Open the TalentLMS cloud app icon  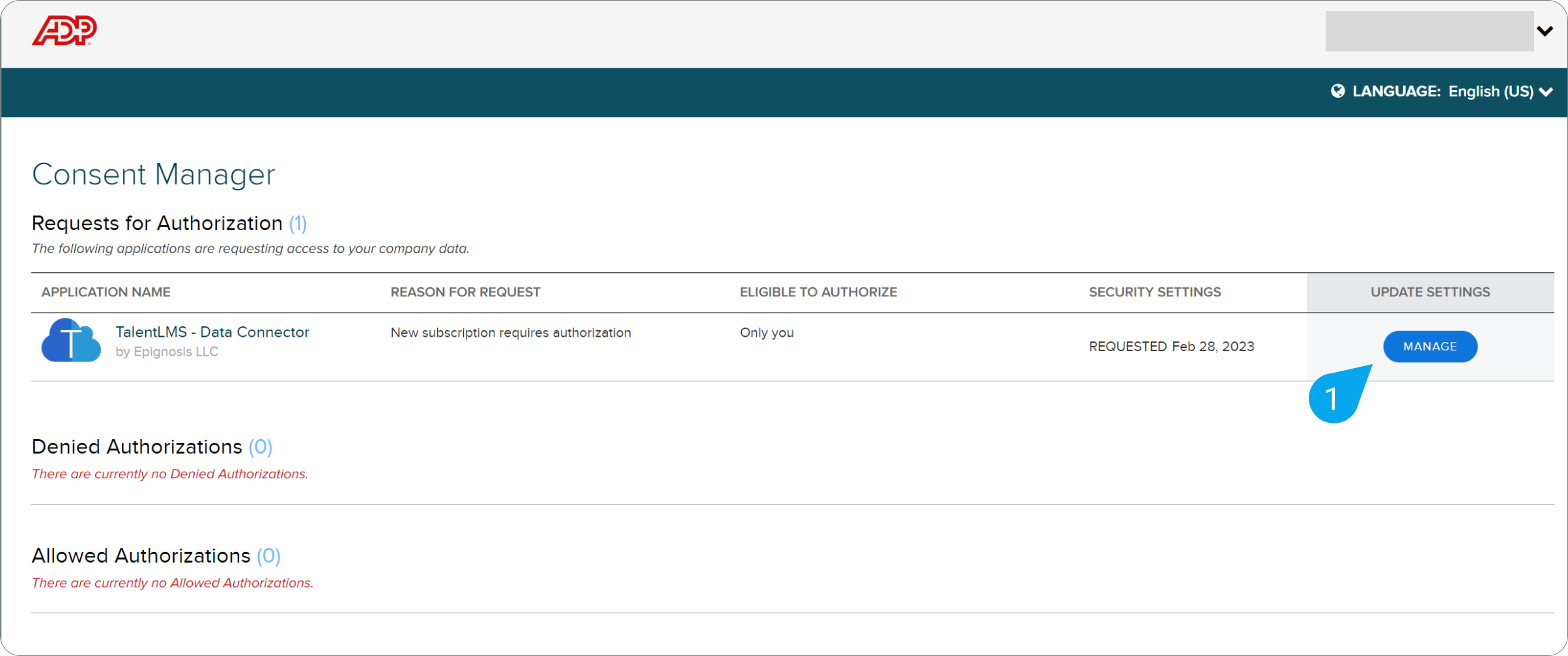(71, 340)
